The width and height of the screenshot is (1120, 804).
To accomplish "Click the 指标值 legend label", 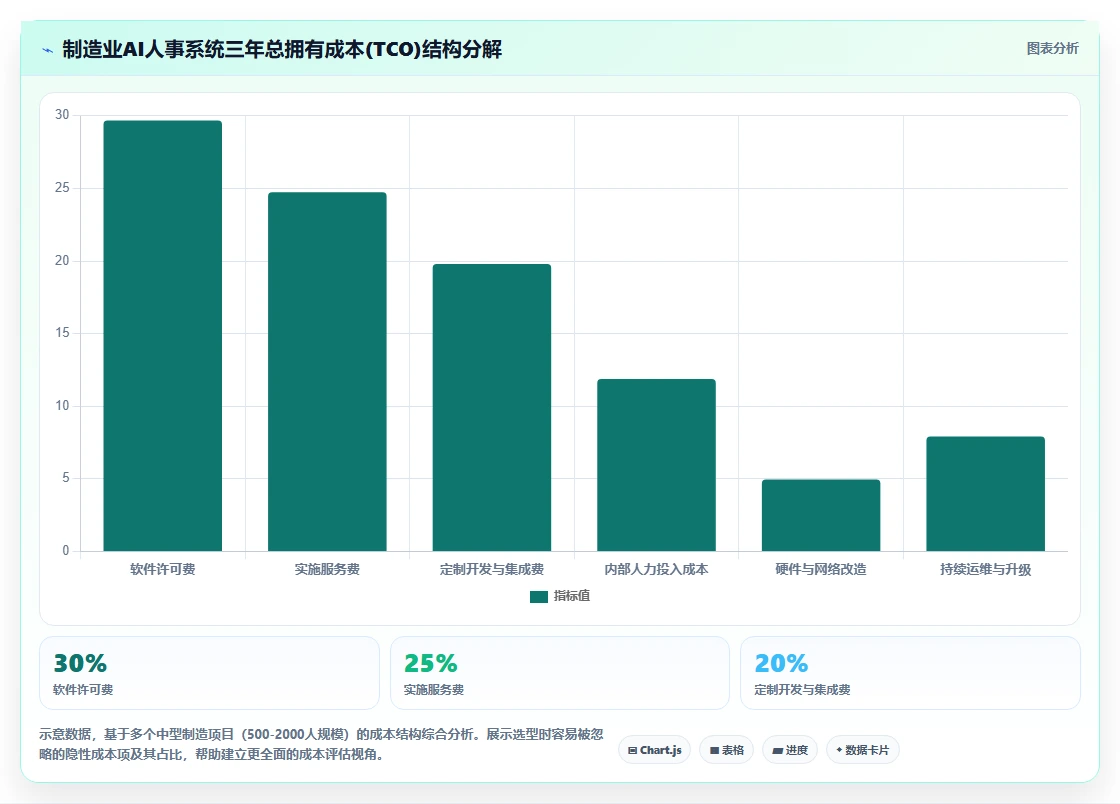I will 571,596.
